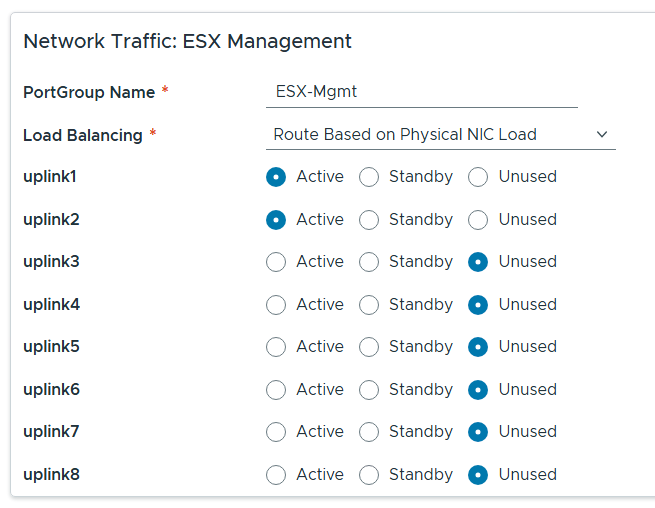Click the PortGroup Name field
The width and height of the screenshot is (655, 508).
421,92
